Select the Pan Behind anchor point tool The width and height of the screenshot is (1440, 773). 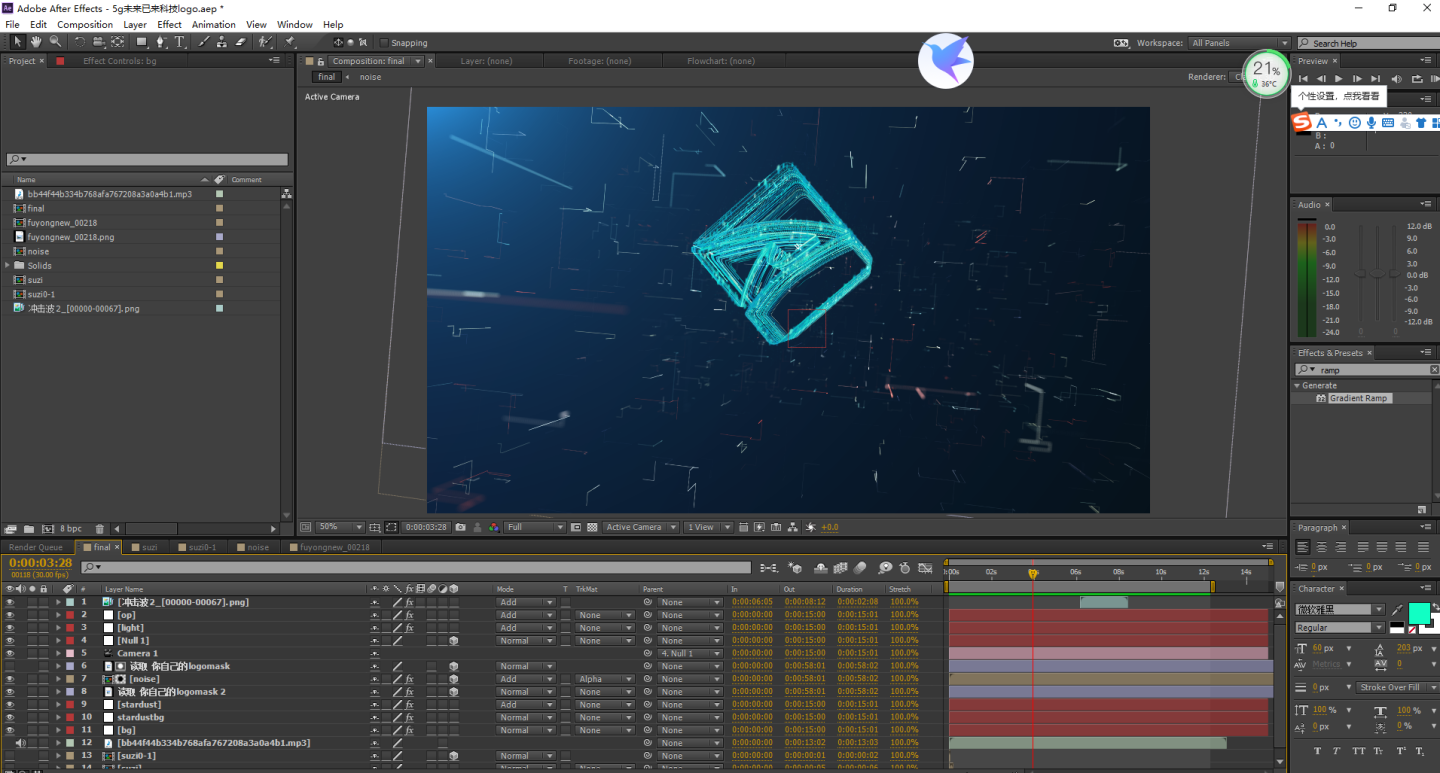(118, 42)
